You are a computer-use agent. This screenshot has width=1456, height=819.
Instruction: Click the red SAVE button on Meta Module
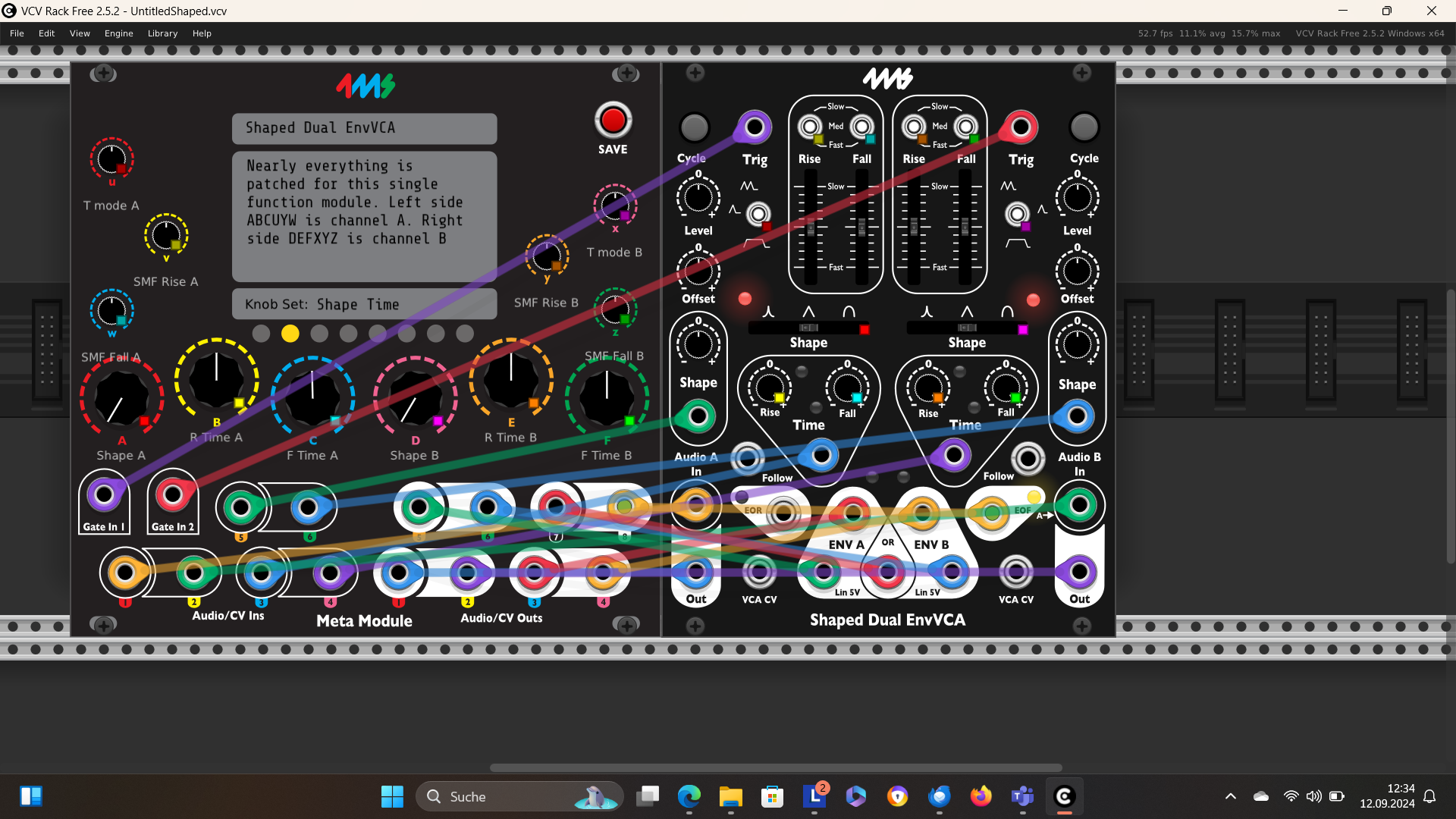click(613, 120)
